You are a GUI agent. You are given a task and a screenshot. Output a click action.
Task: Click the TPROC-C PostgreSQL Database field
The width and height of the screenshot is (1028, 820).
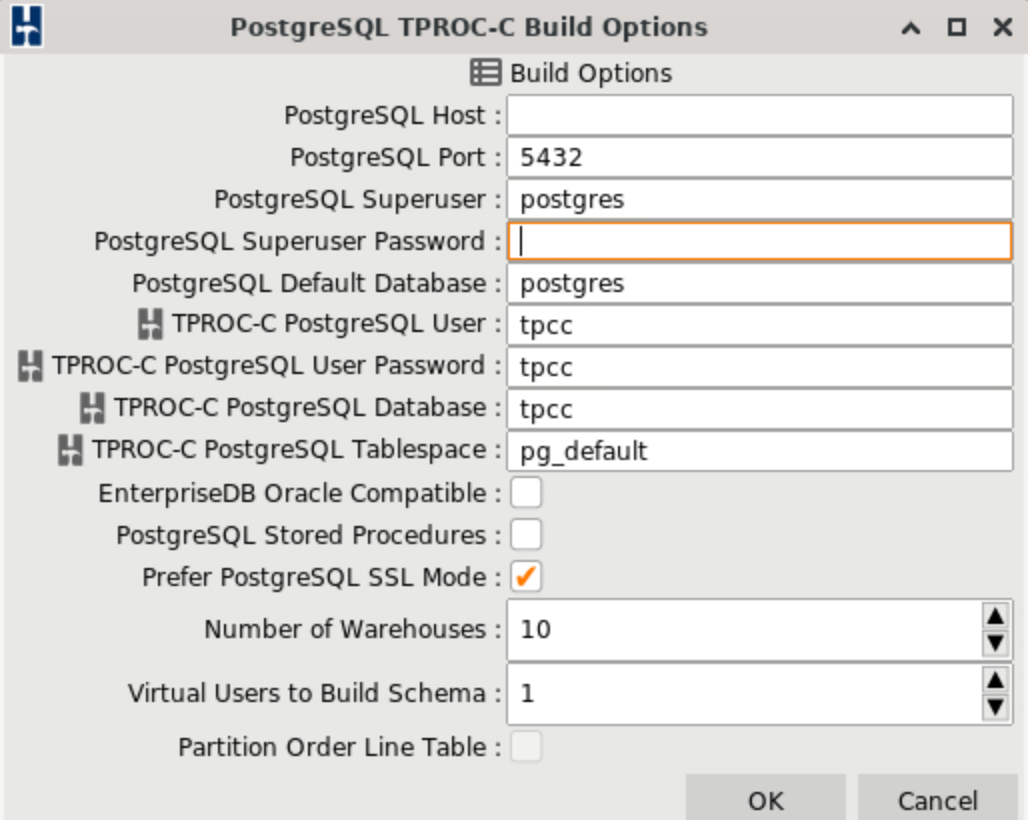pos(760,409)
